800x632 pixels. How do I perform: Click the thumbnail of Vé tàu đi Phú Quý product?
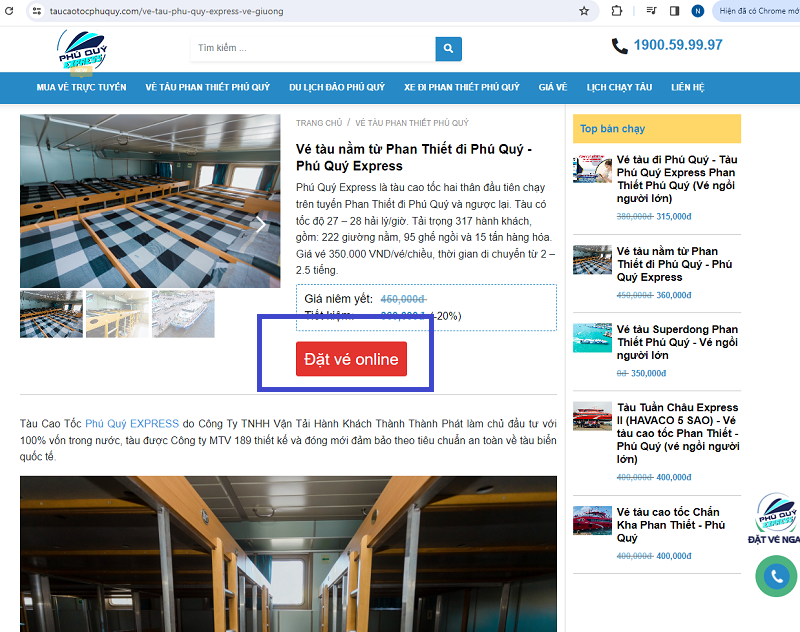coord(592,168)
